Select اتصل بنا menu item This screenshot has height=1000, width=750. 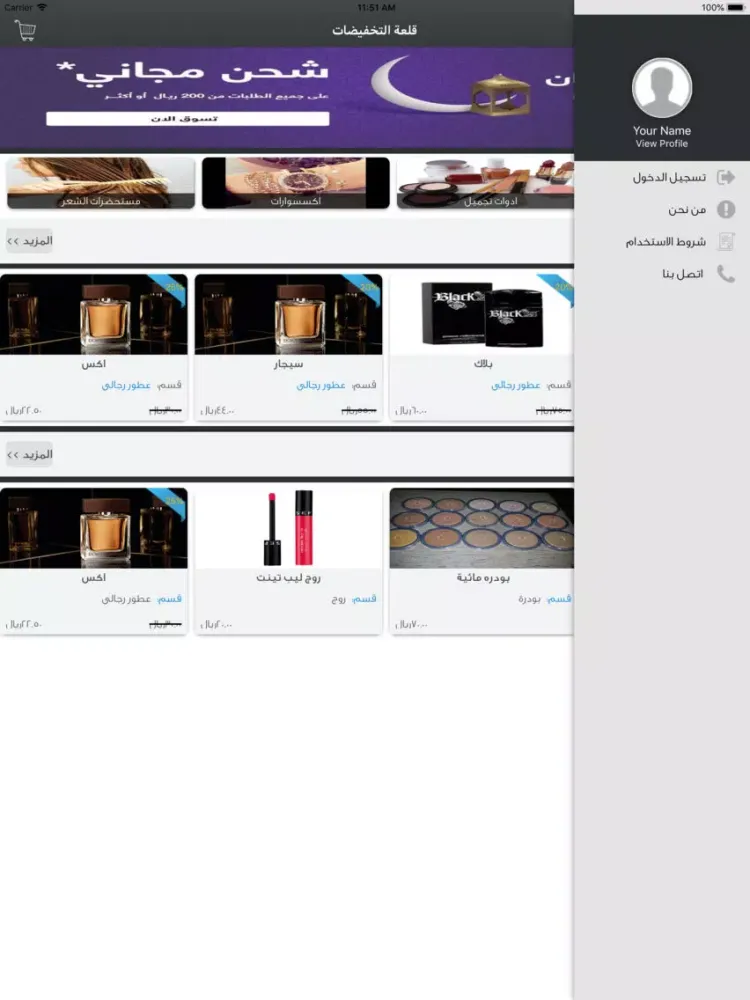pyautogui.click(x=682, y=274)
